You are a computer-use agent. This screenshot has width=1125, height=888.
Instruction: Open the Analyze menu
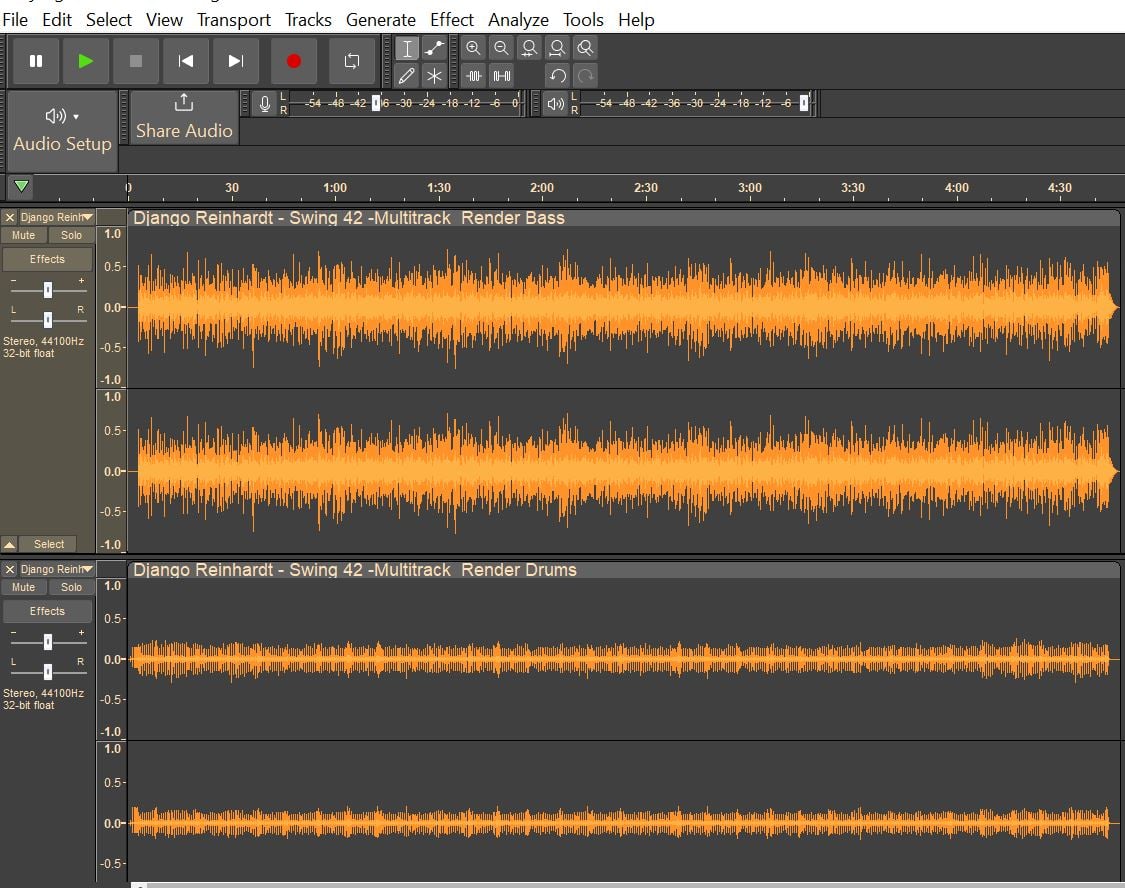518,19
